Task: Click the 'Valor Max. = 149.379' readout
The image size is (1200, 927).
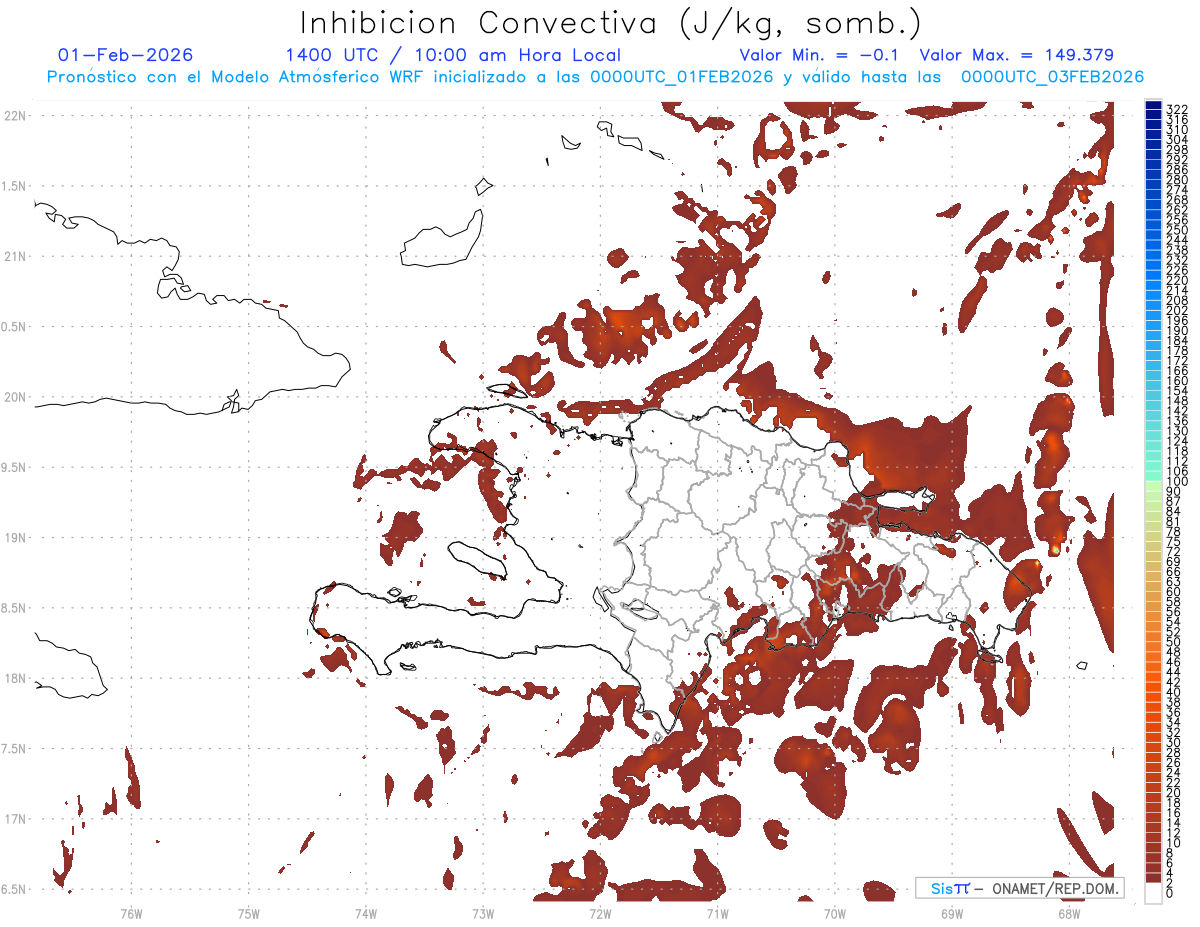Action: tap(1016, 55)
